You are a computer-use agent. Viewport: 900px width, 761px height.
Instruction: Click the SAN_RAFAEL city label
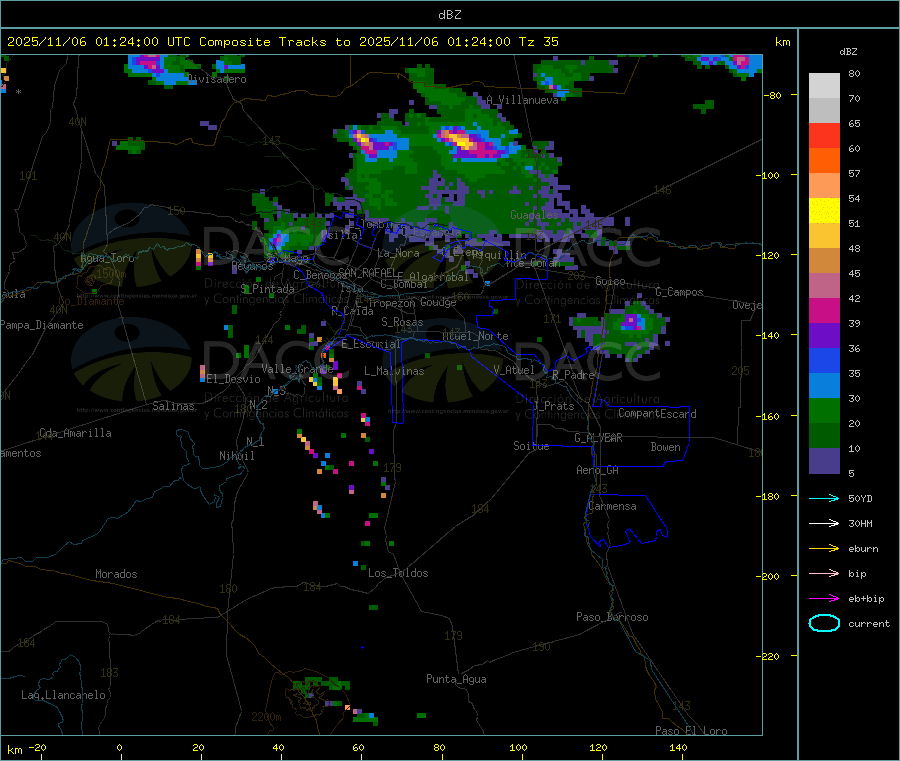point(367,272)
